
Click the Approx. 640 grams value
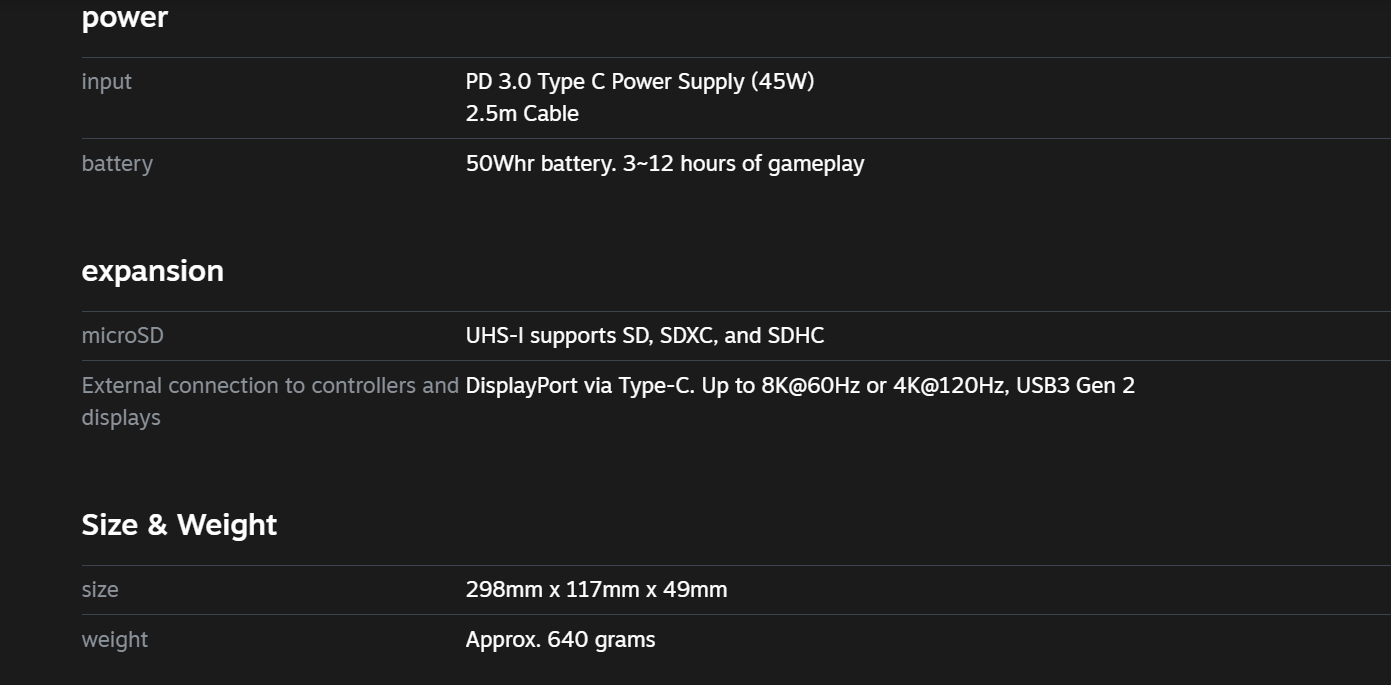click(x=560, y=639)
